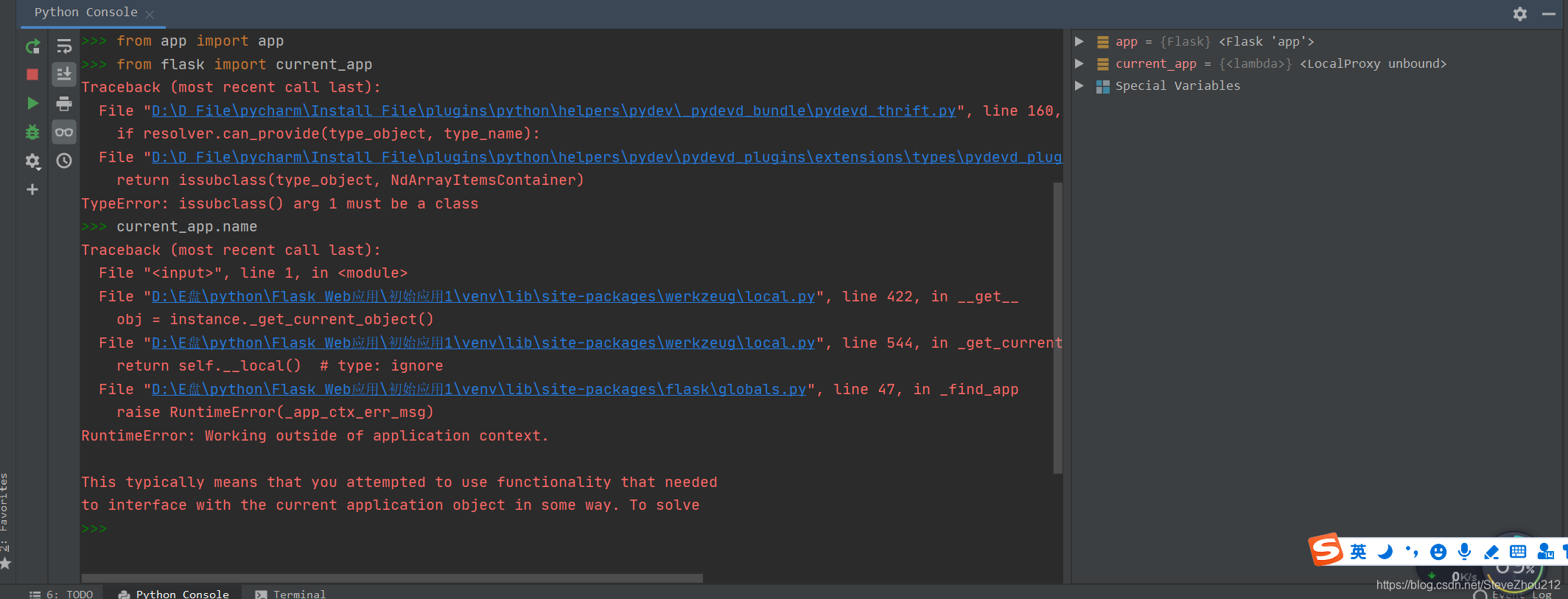Open the TODO tool window tab
Viewport: 1568px width, 599px height.
tap(62, 594)
